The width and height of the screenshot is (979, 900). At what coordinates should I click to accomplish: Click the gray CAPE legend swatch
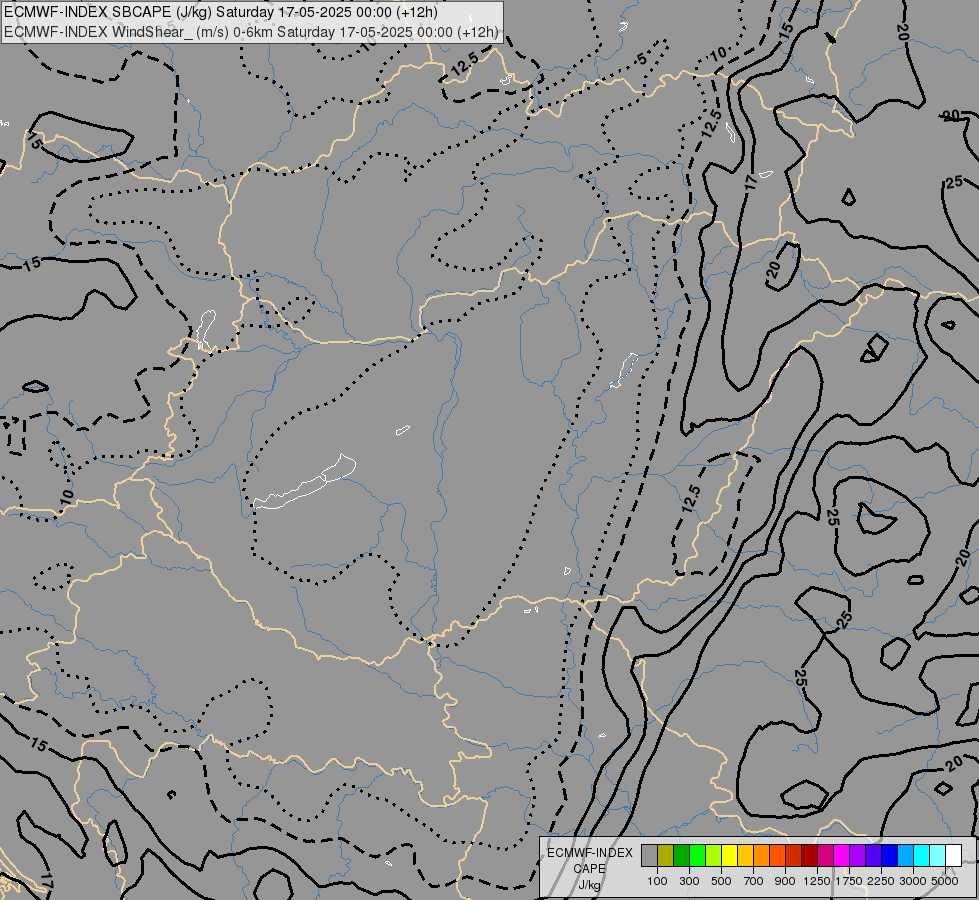649,855
